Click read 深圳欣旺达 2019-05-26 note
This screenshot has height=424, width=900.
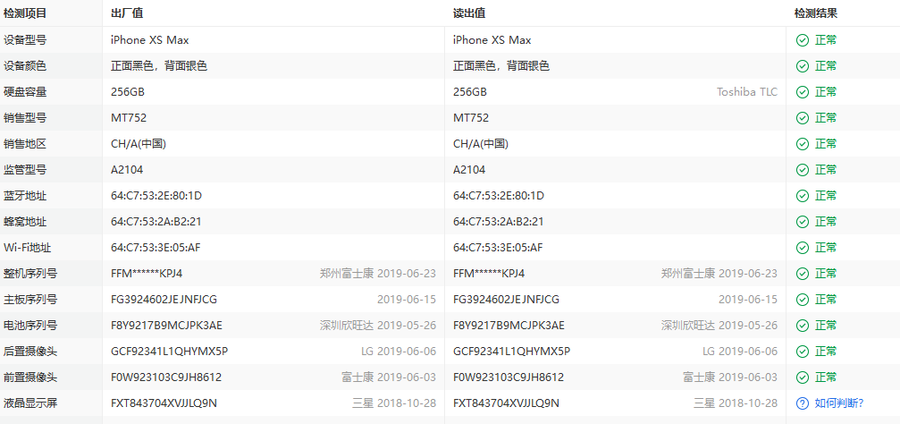[x=720, y=325]
